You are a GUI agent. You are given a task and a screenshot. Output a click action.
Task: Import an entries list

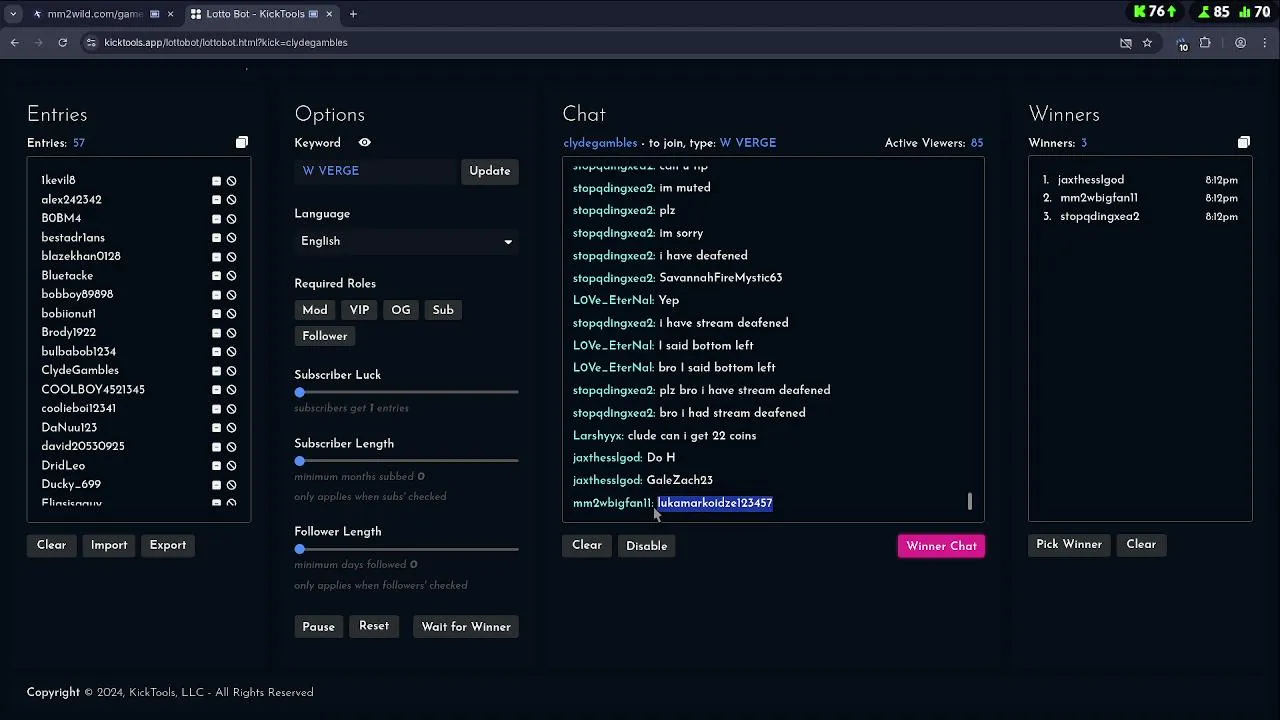tap(109, 545)
